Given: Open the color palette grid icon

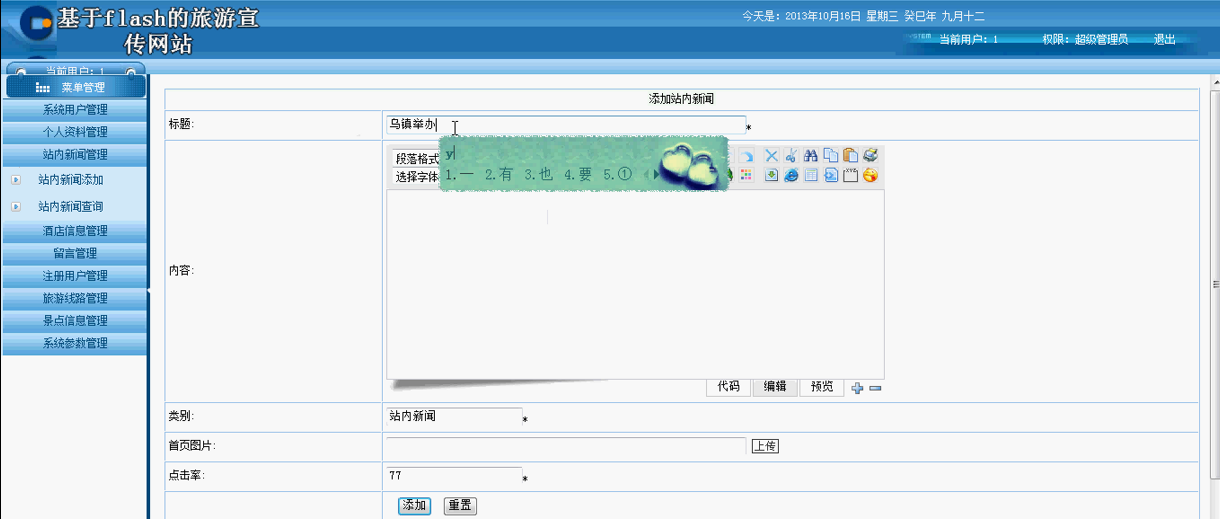Looking at the screenshot, I should (x=746, y=175).
